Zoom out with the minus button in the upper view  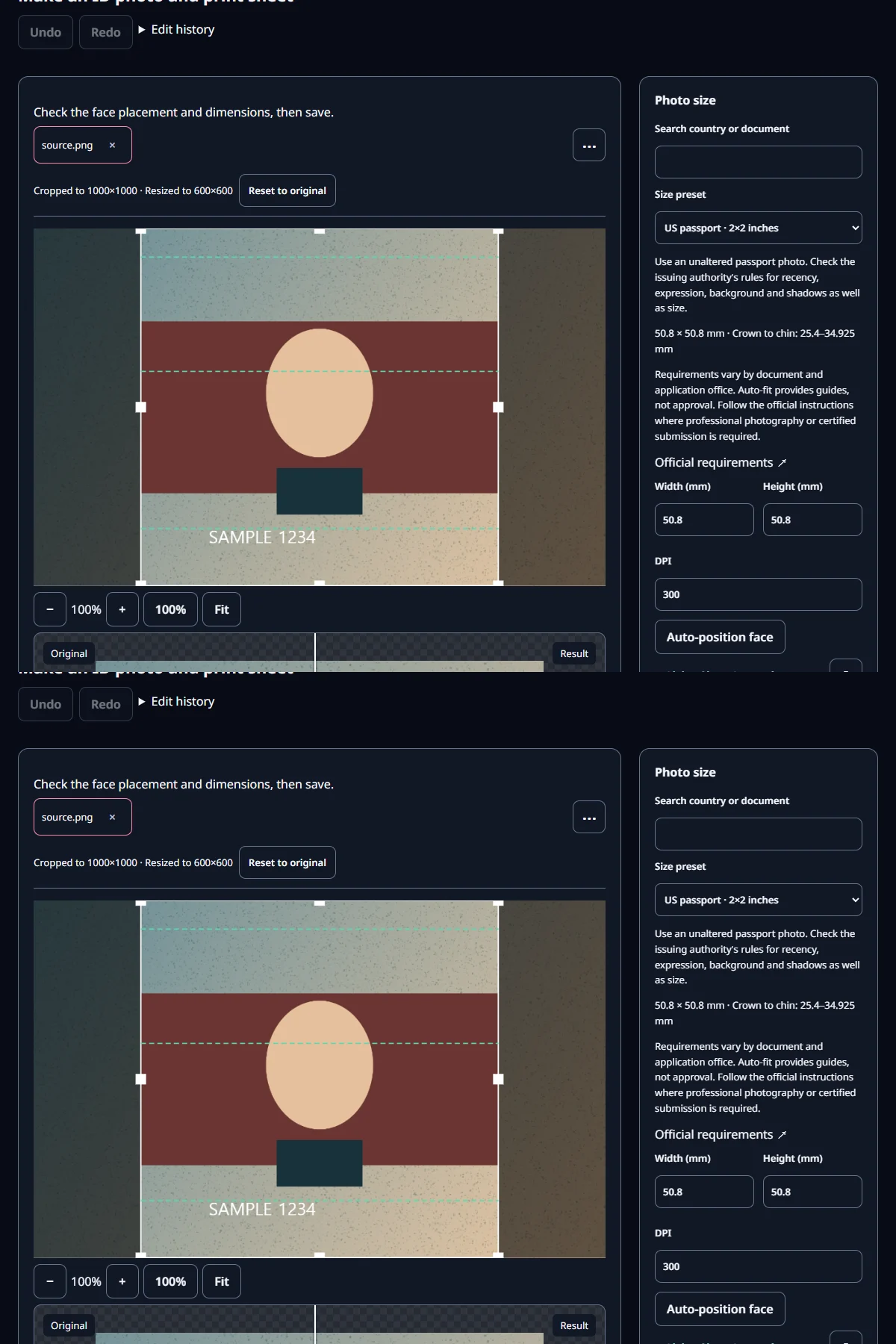tap(50, 609)
